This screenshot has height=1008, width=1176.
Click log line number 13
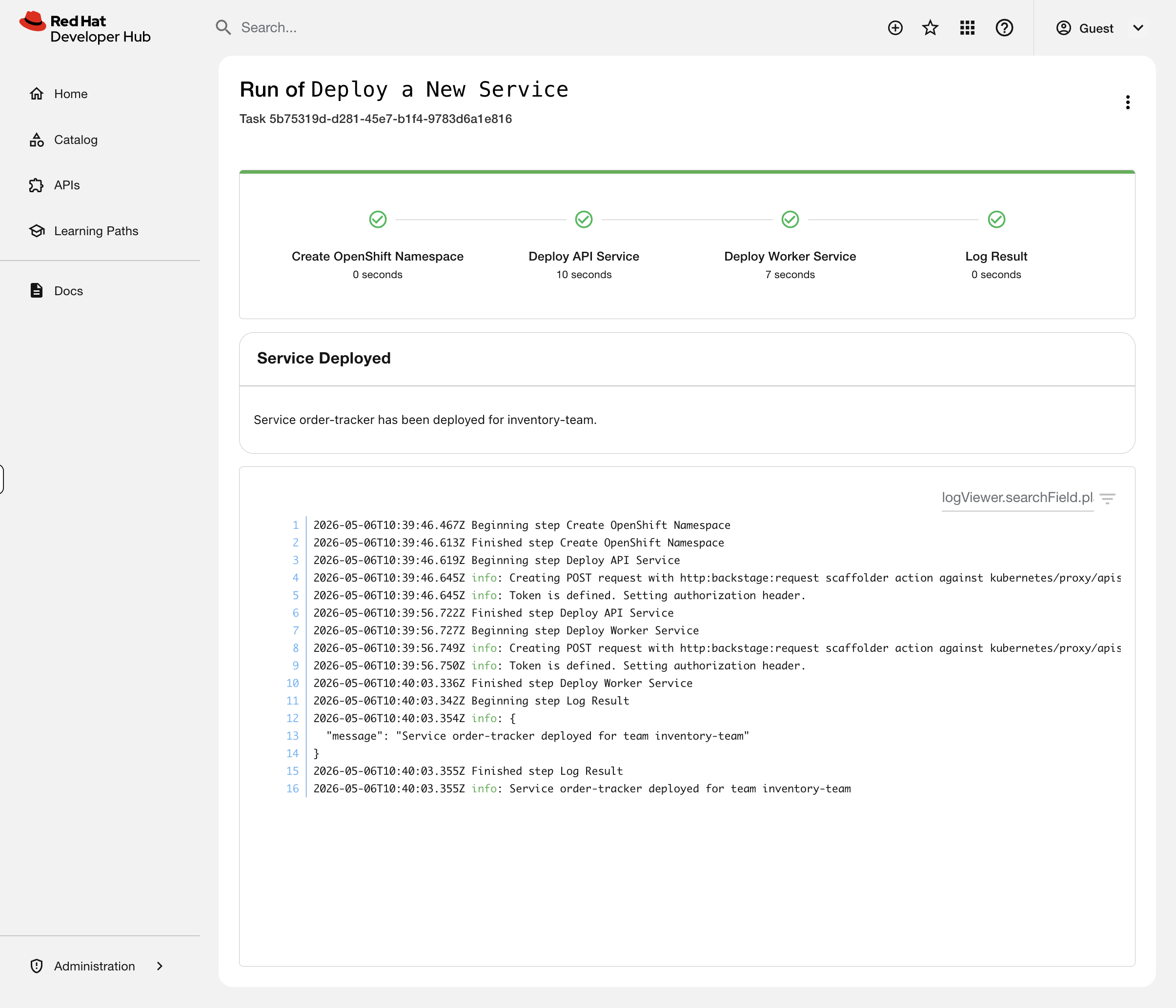[x=292, y=736]
